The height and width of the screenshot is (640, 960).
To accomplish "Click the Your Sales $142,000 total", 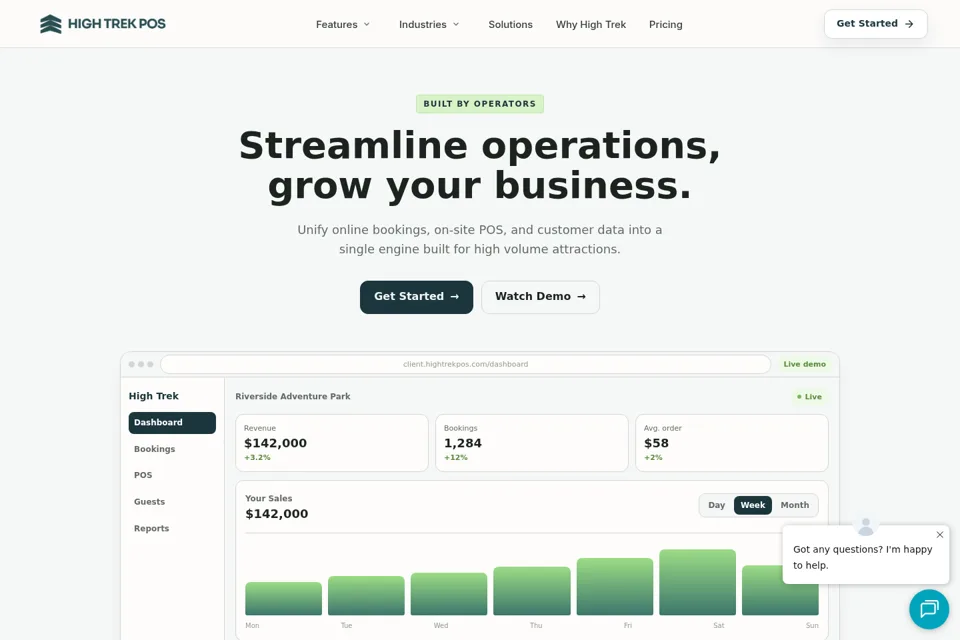I will 277,514.
